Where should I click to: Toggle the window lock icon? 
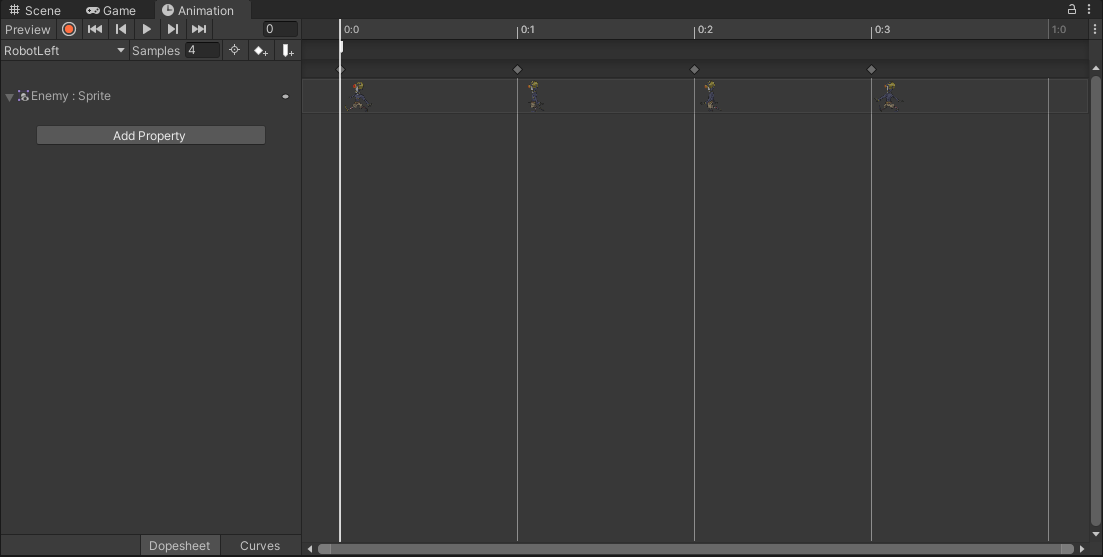click(1072, 9)
